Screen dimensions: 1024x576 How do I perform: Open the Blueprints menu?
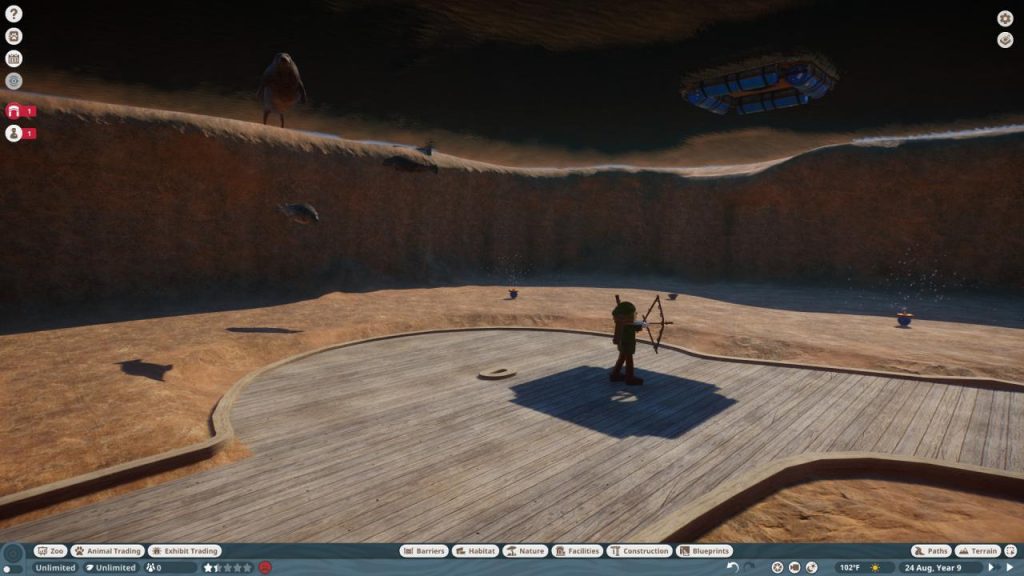(705, 551)
